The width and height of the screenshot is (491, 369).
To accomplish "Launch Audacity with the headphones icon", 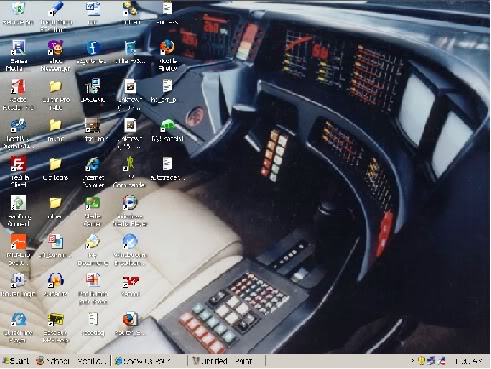I will 55,280.
